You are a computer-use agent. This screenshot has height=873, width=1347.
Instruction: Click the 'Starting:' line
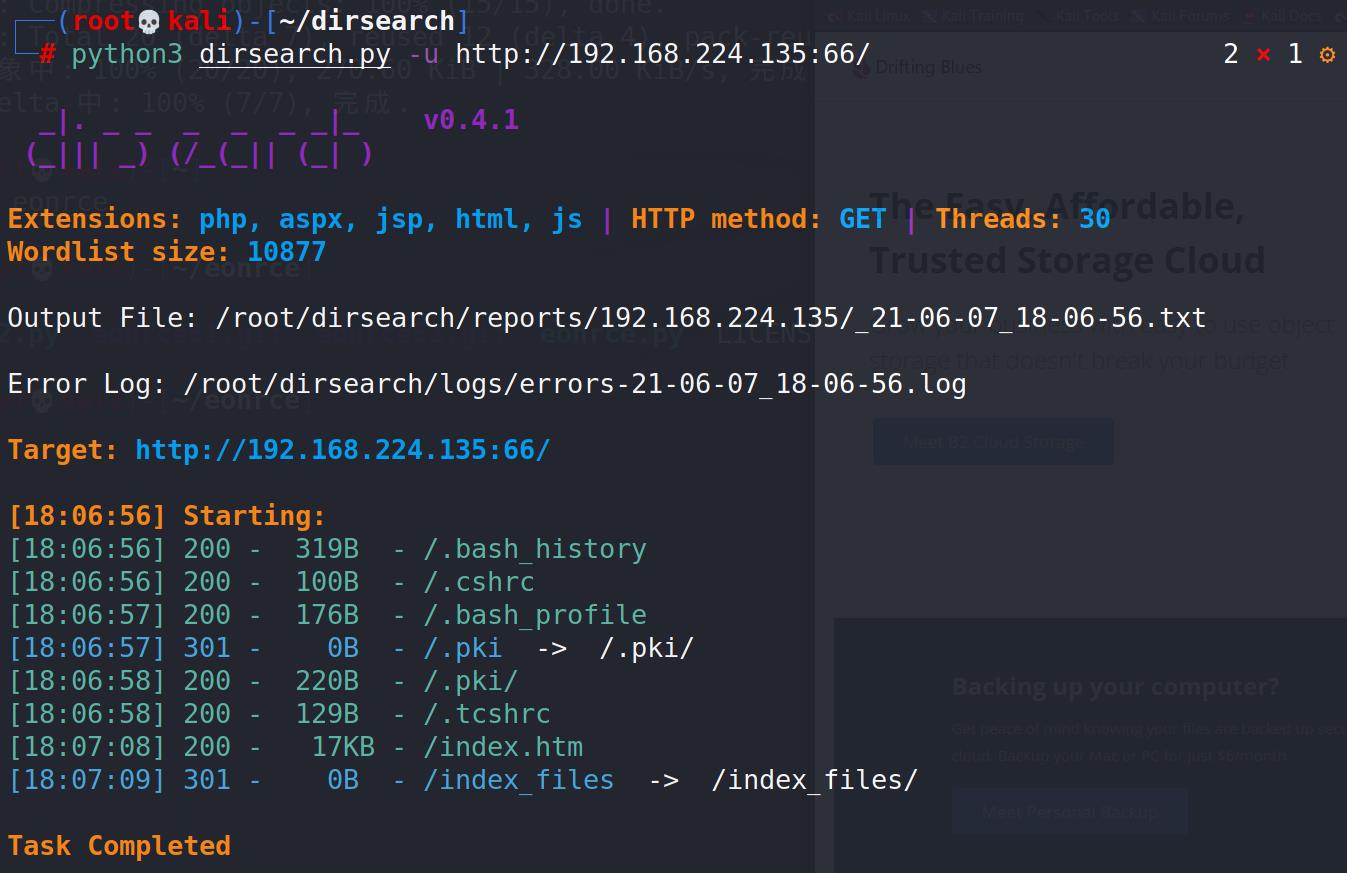[x=167, y=516]
